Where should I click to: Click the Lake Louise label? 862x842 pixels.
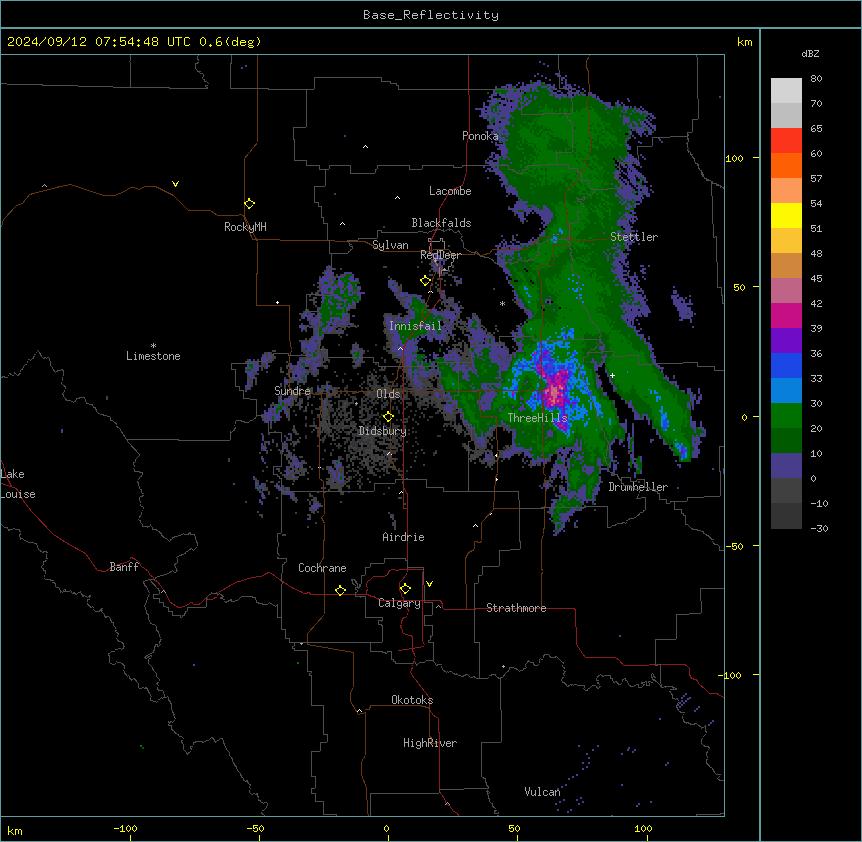coord(18,484)
